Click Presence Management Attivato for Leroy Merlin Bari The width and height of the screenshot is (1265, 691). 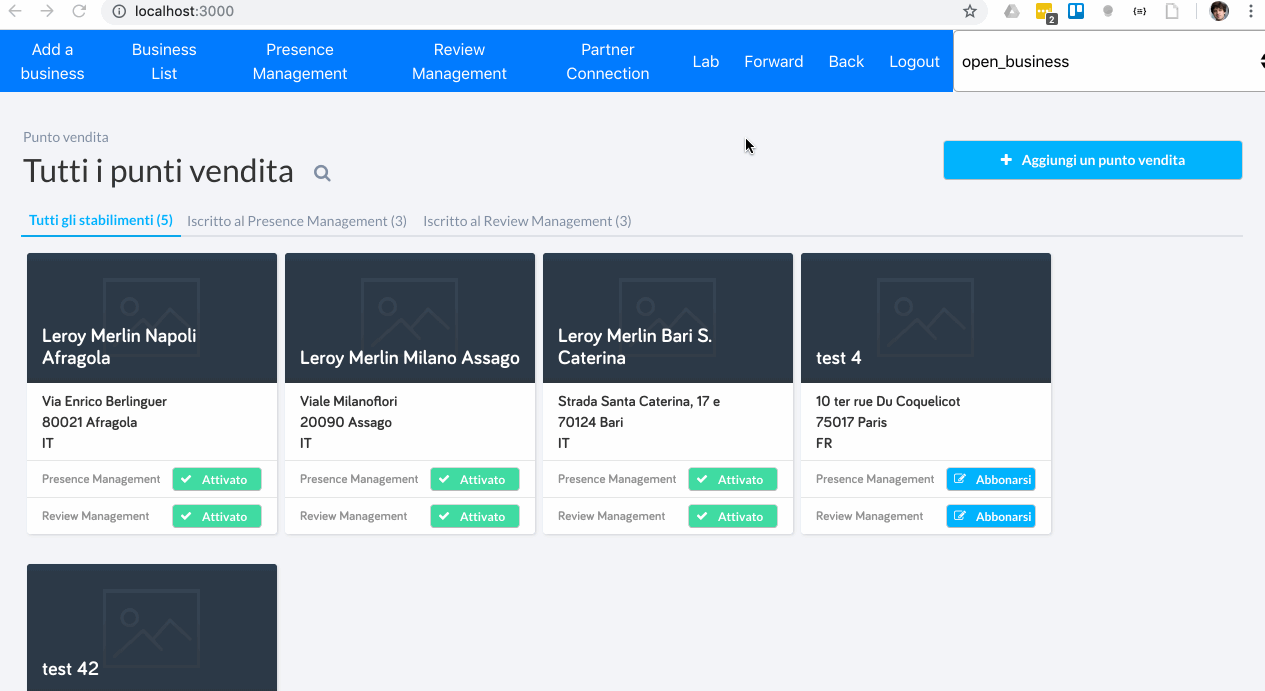733,479
